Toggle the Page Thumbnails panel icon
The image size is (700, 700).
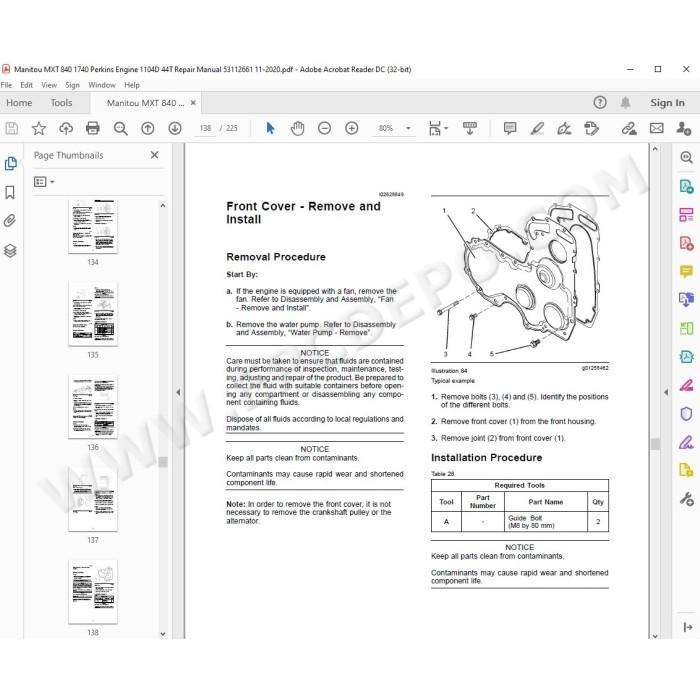pyautogui.click(x=10, y=164)
